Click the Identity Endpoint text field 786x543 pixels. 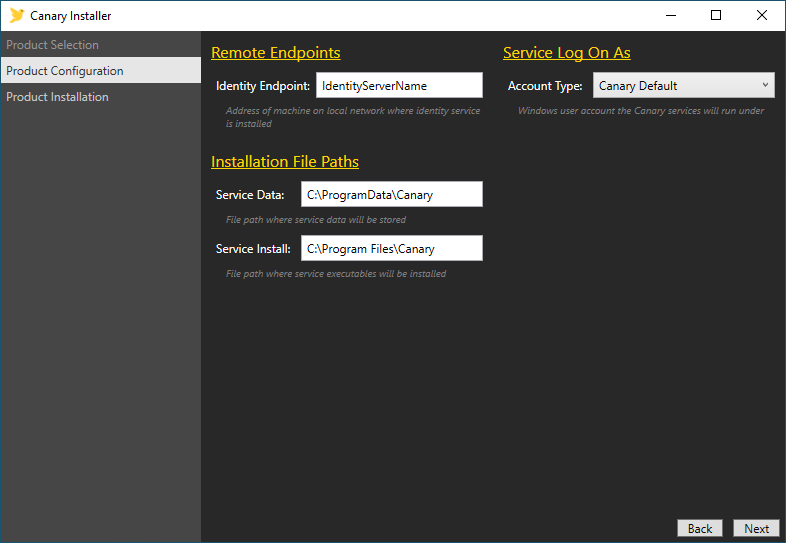tap(399, 86)
